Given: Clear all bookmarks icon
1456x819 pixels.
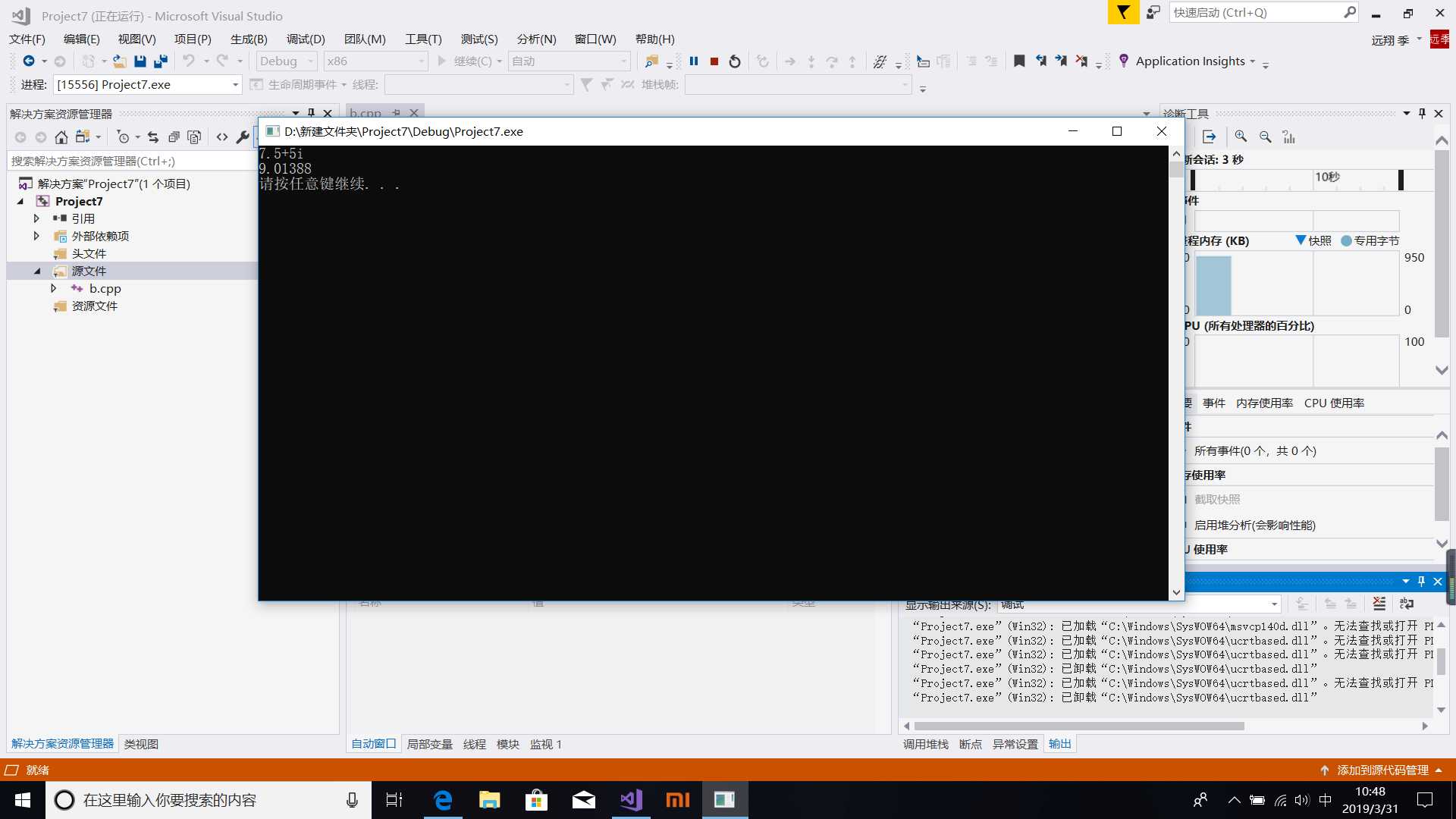Looking at the screenshot, I should pos(1081,61).
